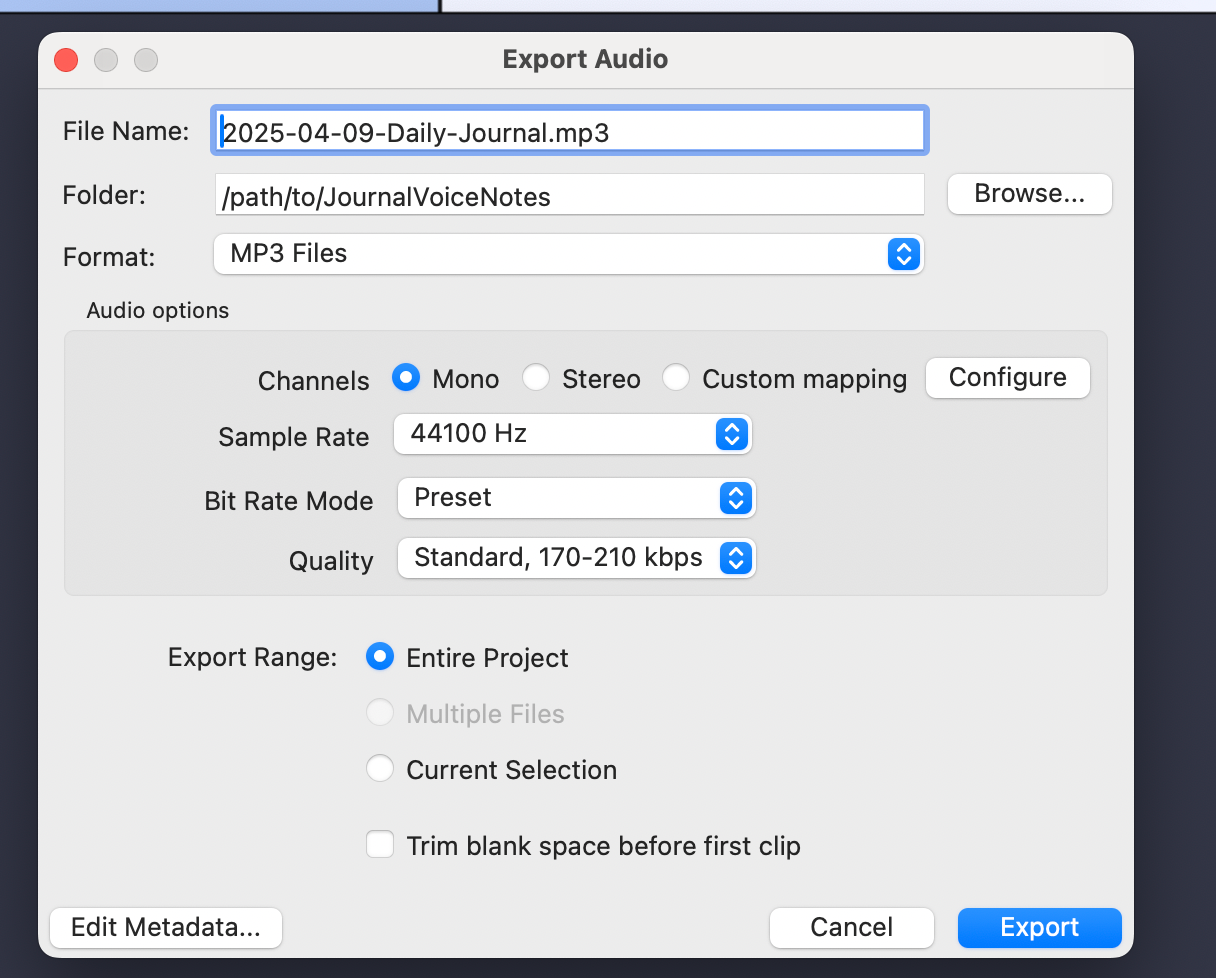Select the Stereo channels option
Screen dimensions: 1216x978
(536, 378)
